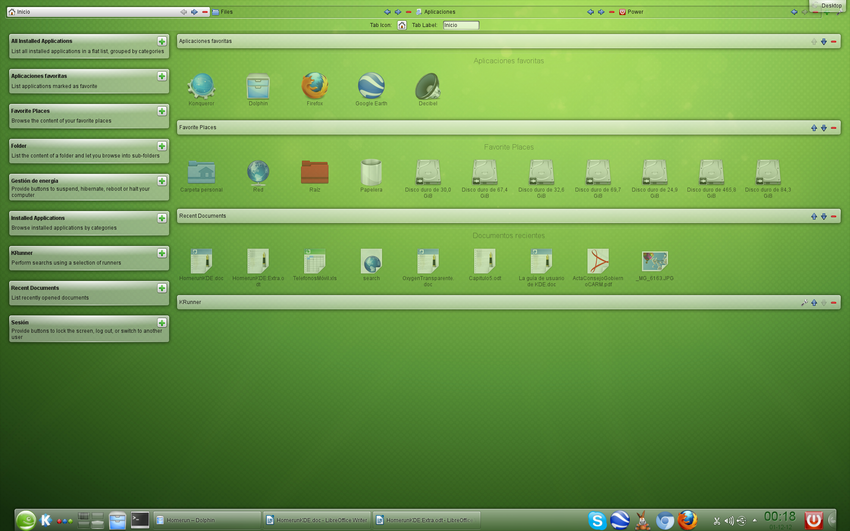Launch Dolphin from Aplicaciones favoritas
This screenshot has width=850, height=531.
[x=258, y=87]
